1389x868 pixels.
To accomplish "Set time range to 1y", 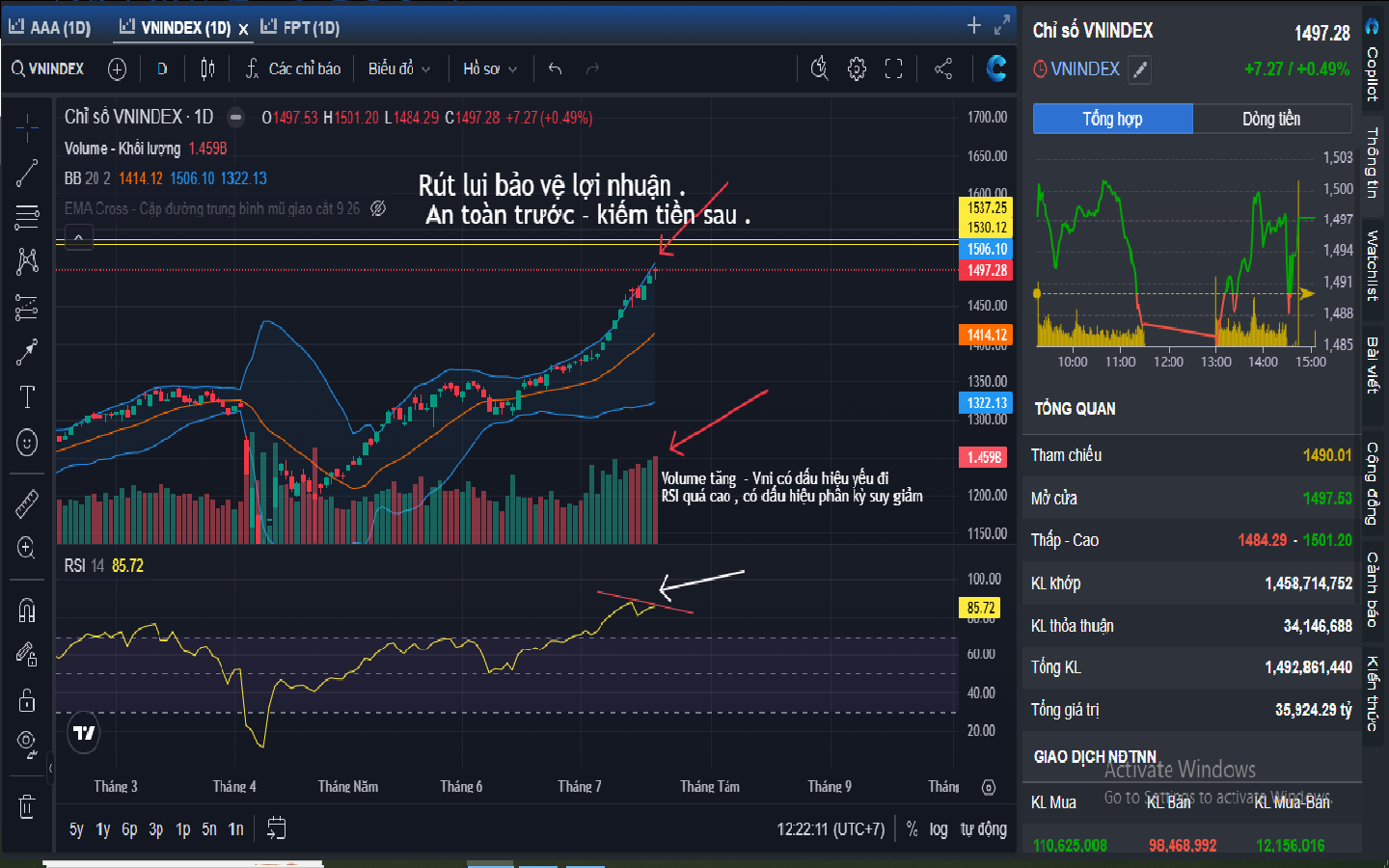I will click(102, 828).
